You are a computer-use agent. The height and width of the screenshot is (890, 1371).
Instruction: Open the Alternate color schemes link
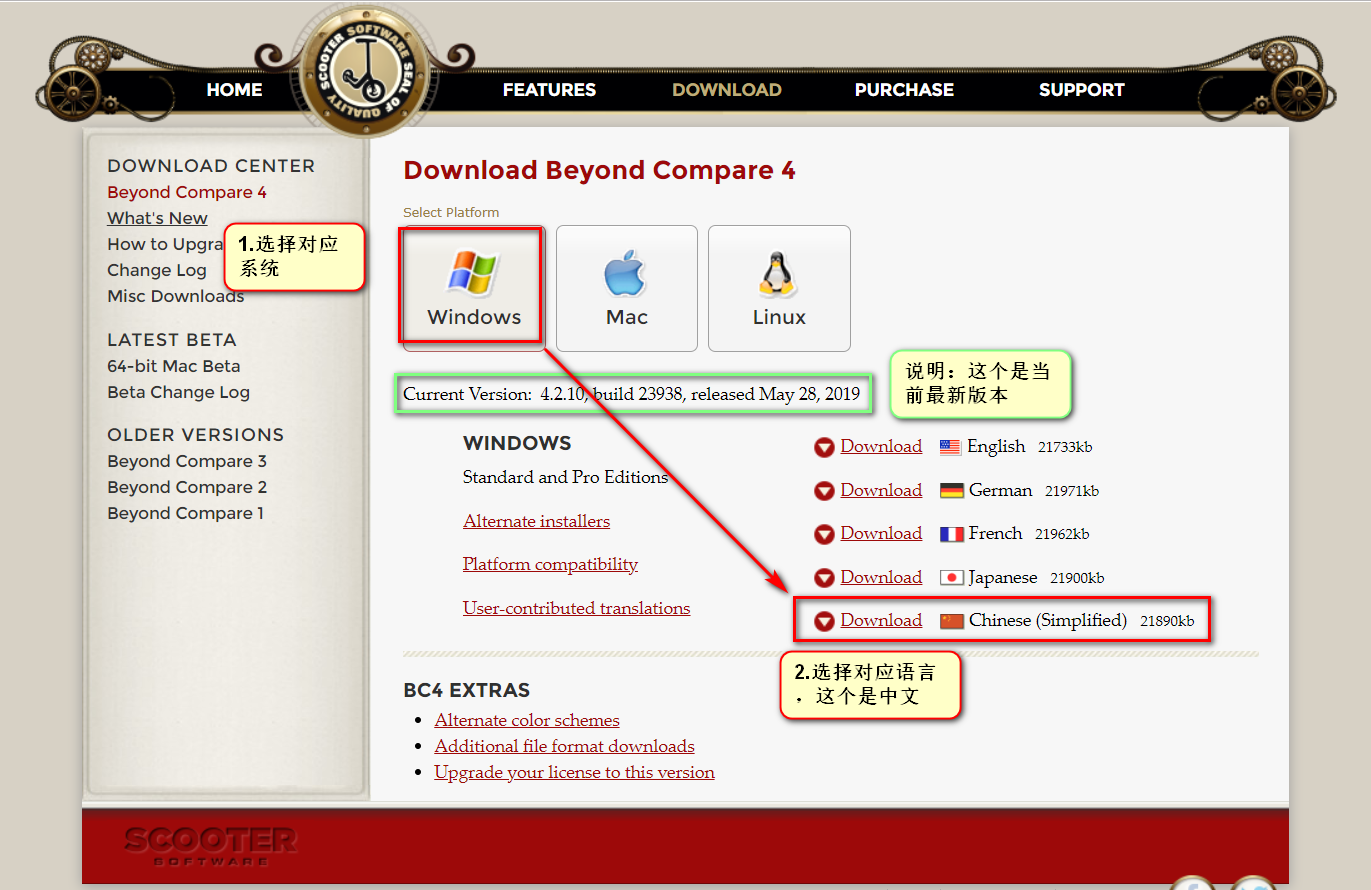(527, 720)
